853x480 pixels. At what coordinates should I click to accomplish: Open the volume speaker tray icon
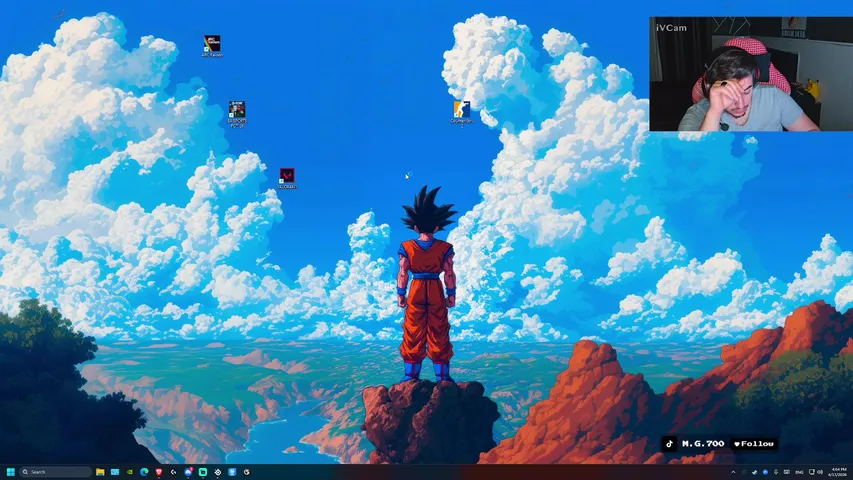click(x=820, y=472)
